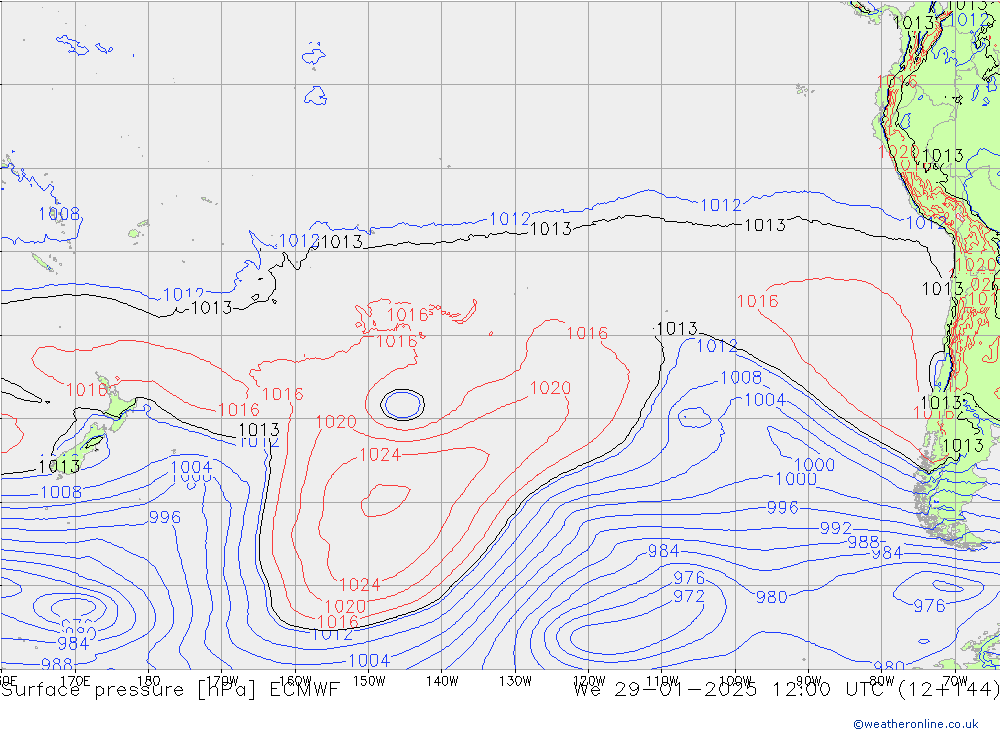The image size is (1000, 733).
Task: Click the Surface pressure ECMWF title text
Action: pyautogui.click(x=170, y=689)
